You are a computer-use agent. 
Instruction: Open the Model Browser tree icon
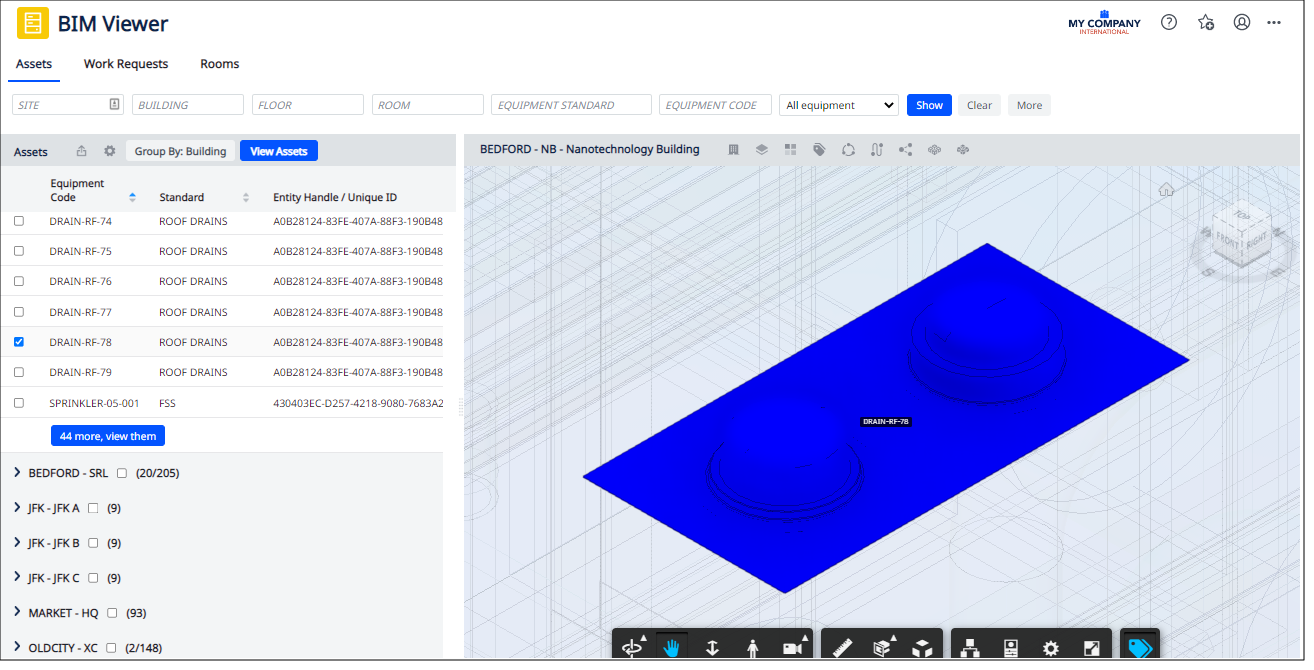point(969,648)
